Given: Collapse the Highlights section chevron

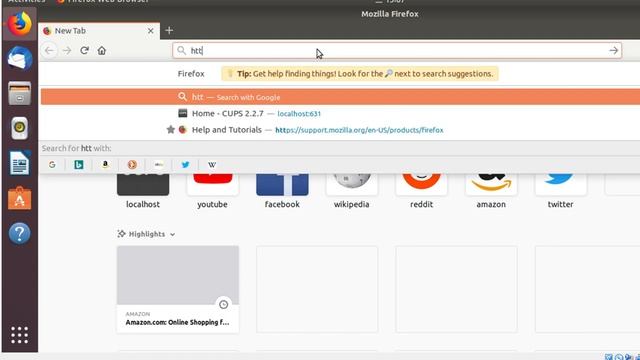Looking at the screenshot, I should click(x=173, y=234).
